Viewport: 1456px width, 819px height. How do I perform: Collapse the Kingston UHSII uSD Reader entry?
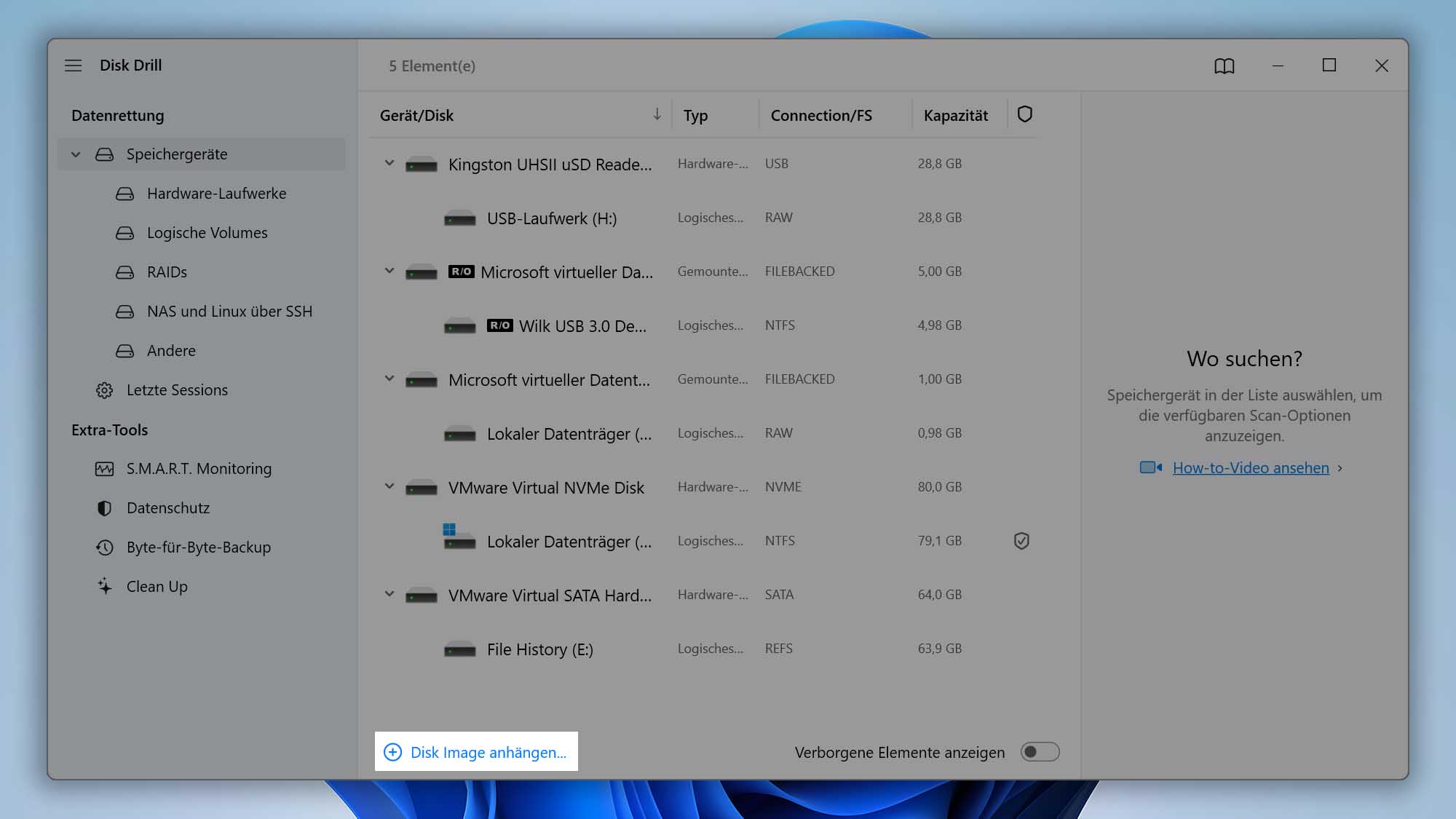point(389,164)
